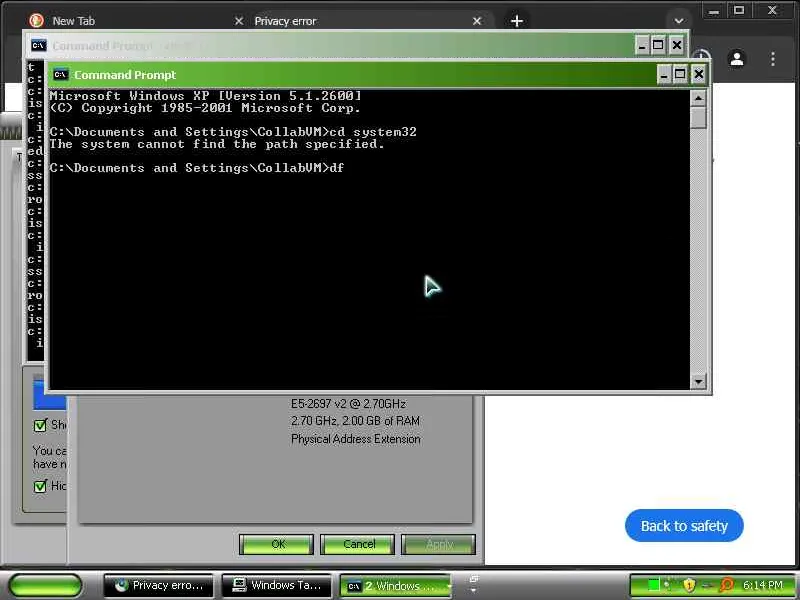The width and height of the screenshot is (800, 600).
Task: Click the Apply button in dialog
Action: tap(438, 544)
